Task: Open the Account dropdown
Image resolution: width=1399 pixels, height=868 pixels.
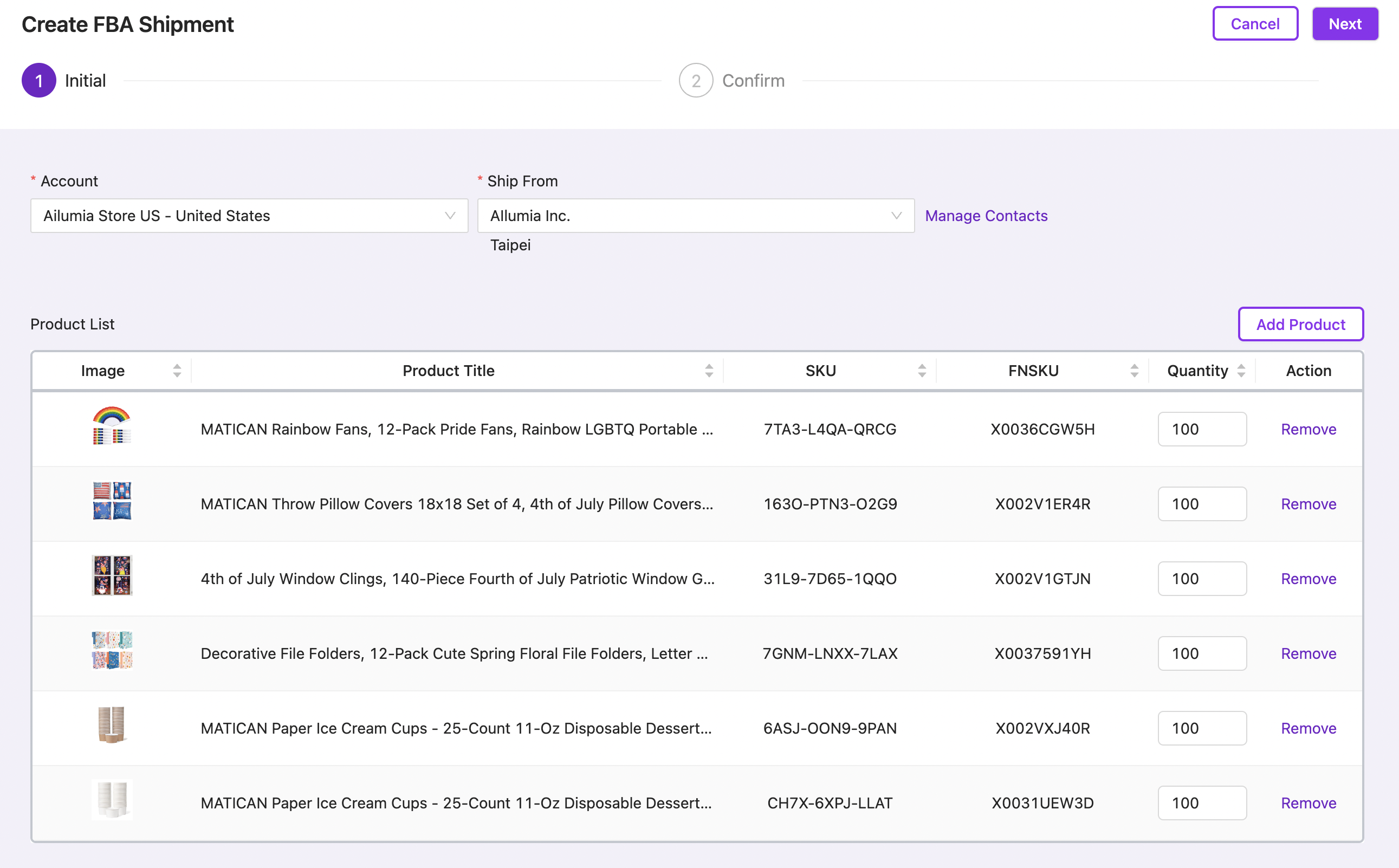Action: click(x=249, y=216)
